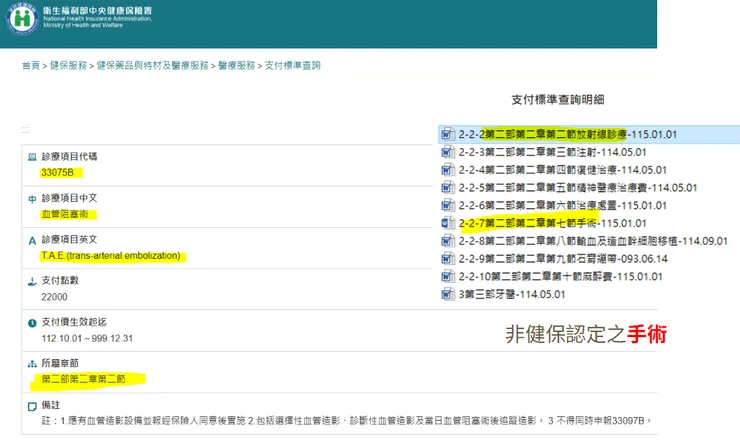The width and height of the screenshot is (740, 445).
Task: Select the Chinese item name 血管阻塞術
Action: (65, 214)
